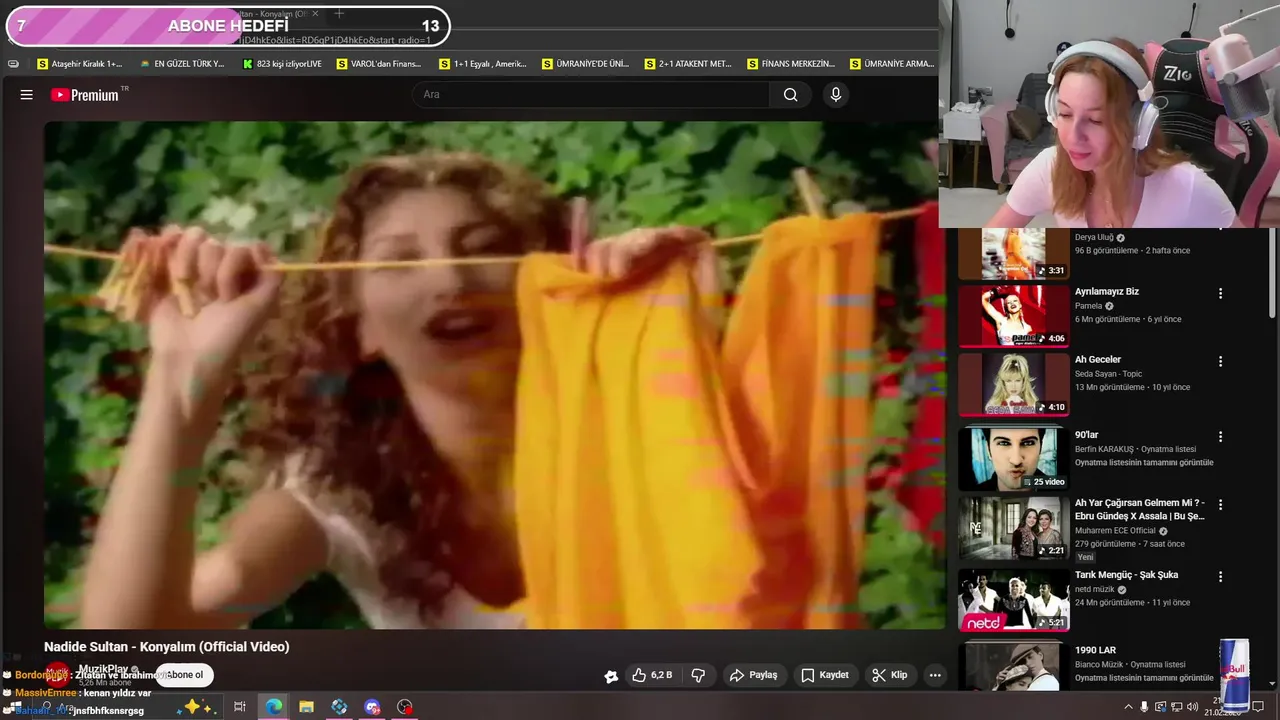The height and width of the screenshot is (720, 1280).
Task: Show hidden system tray icons chevron
Action: (1129, 707)
